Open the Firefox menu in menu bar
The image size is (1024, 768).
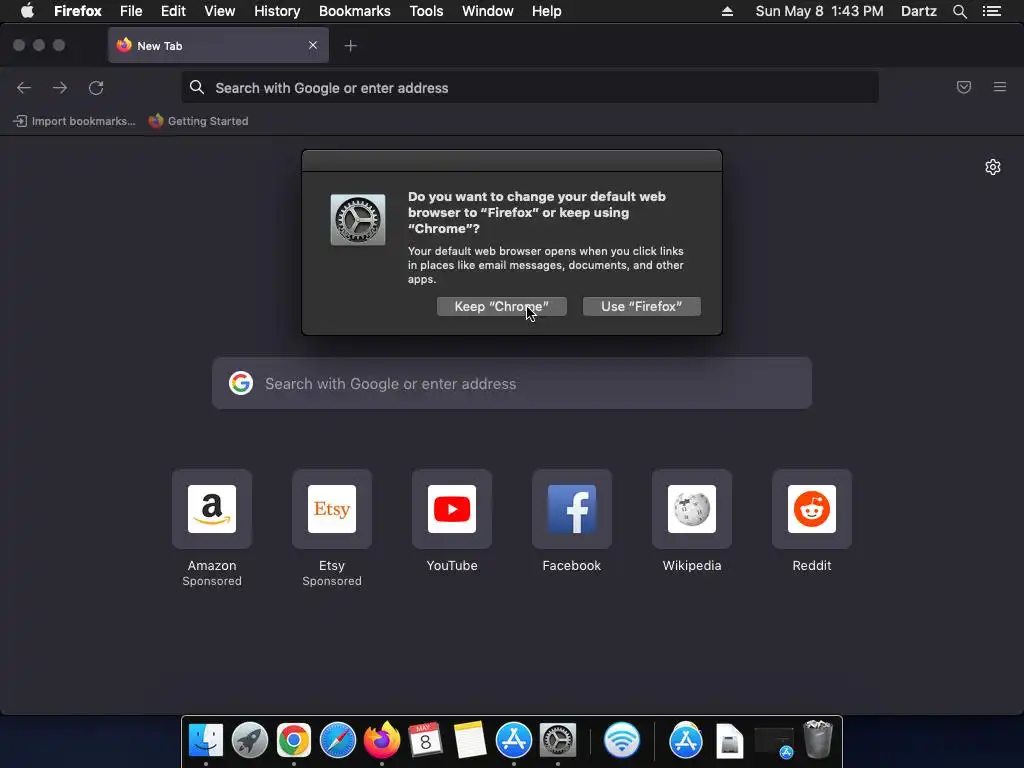[78, 11]
